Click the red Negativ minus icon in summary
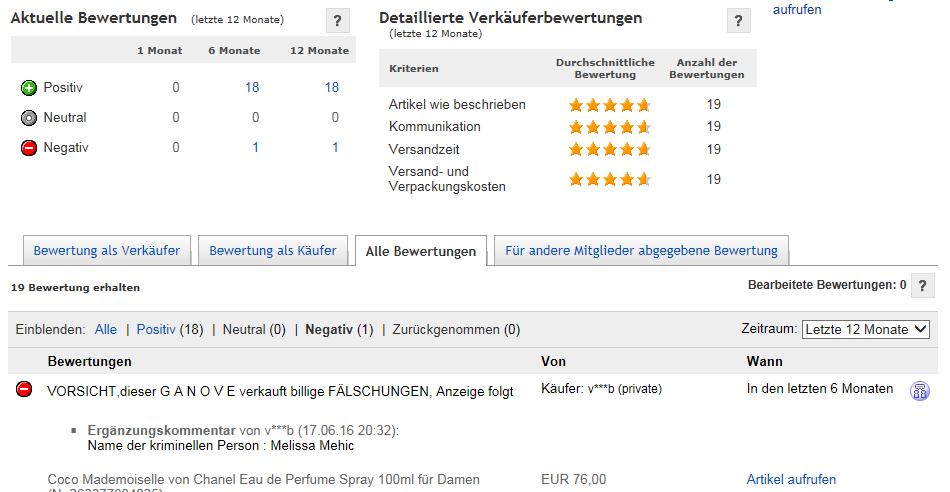Image resolution: width=950 pixels, height=492 pixels. coord(29,148)
